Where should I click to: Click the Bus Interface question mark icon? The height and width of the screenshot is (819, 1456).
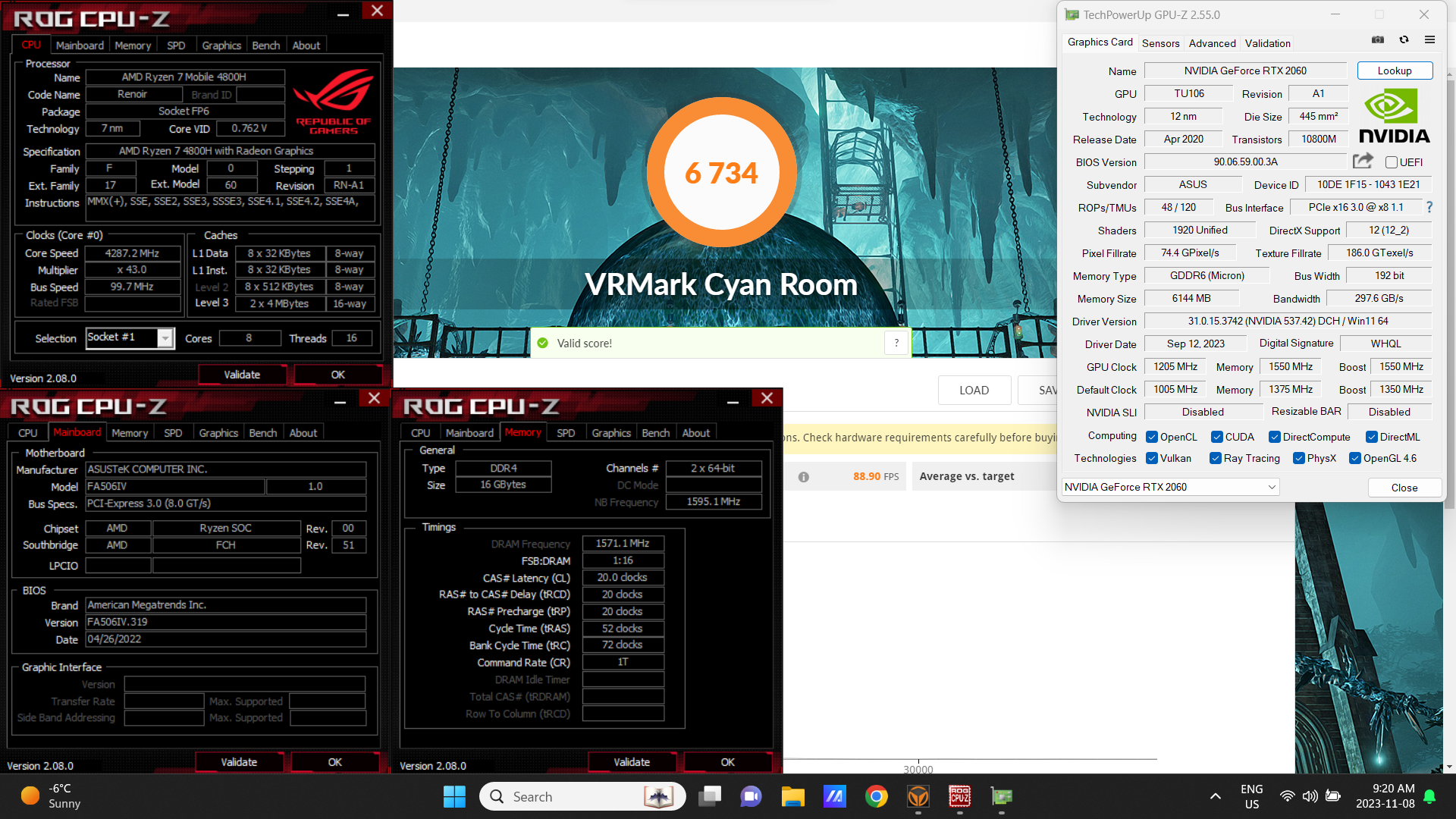click(x=1429, y=207)
